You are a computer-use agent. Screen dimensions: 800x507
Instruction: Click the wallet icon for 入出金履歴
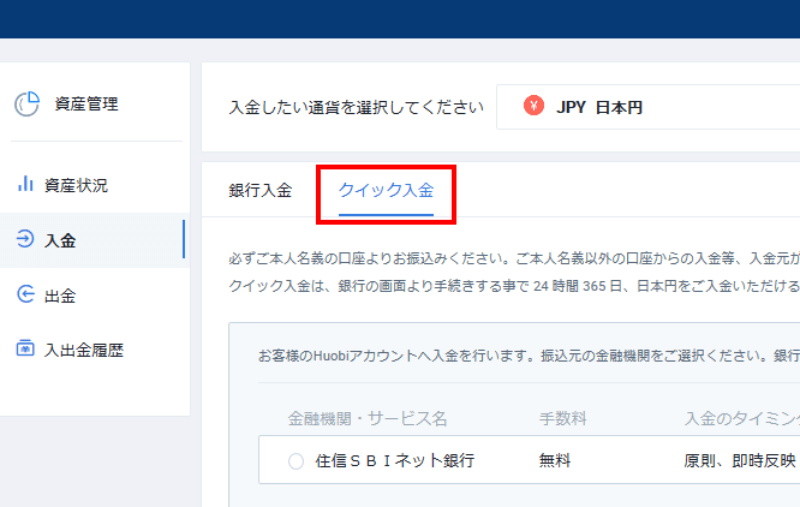click(25, 350)
